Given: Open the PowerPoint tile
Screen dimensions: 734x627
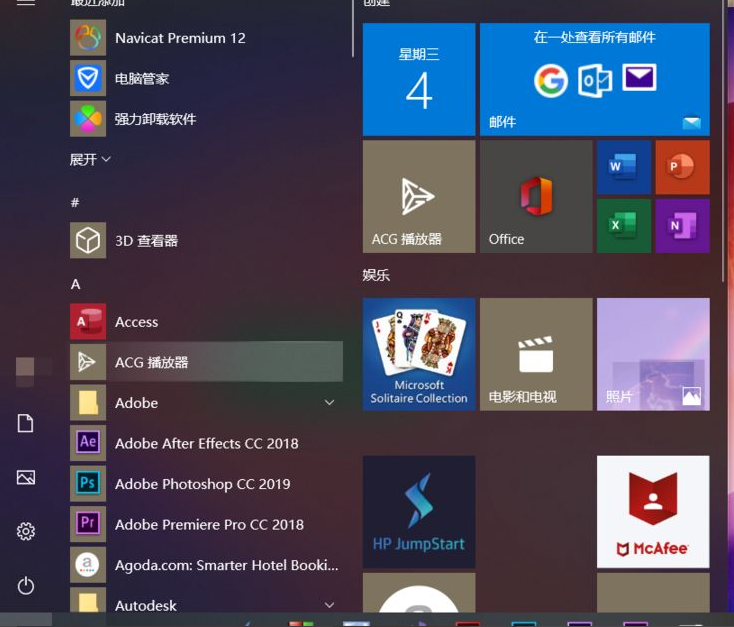Looking at the screenshot, I should click(683, 167).
